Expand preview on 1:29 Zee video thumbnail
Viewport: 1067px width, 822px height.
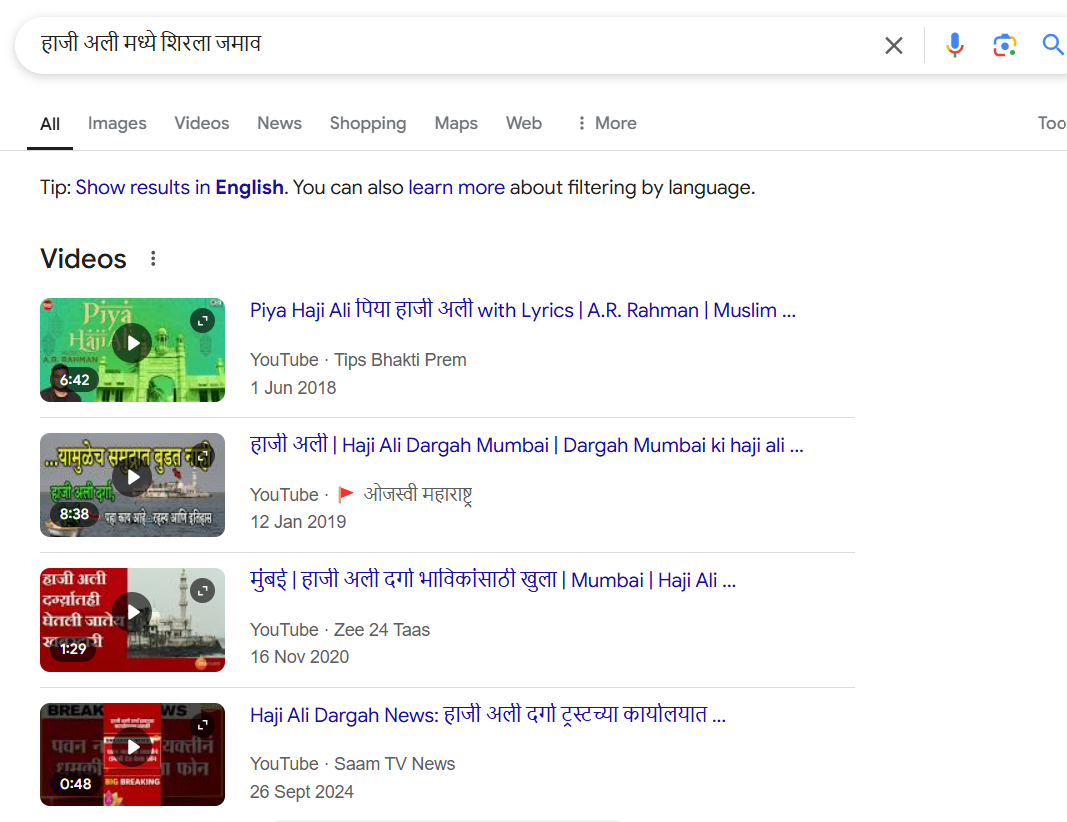click(202, 591)
